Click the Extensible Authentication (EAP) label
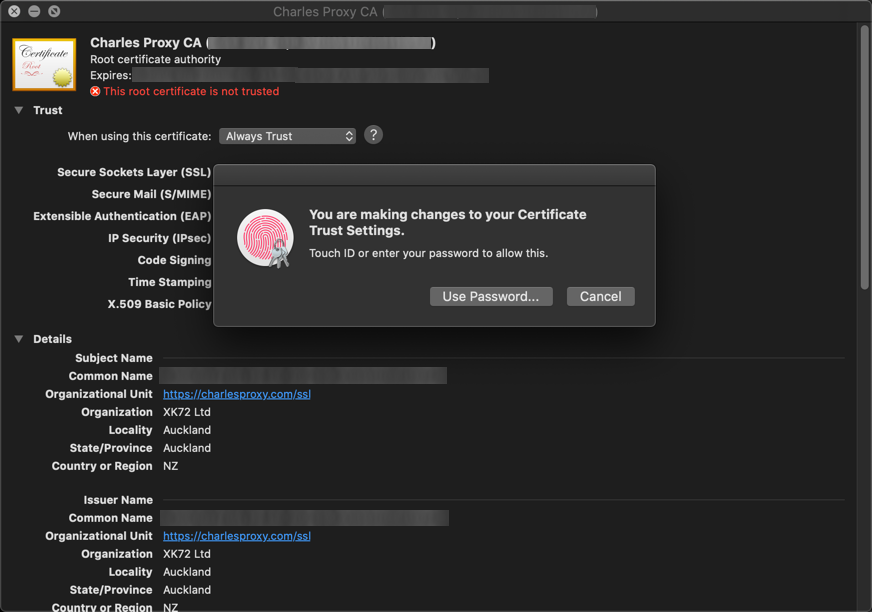Viewport: 872px width, 612px height. coord(122,216)
